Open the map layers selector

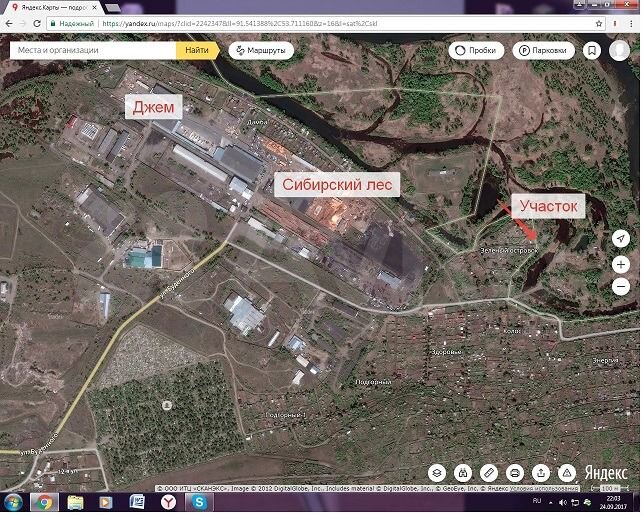(x=437, y=472)
